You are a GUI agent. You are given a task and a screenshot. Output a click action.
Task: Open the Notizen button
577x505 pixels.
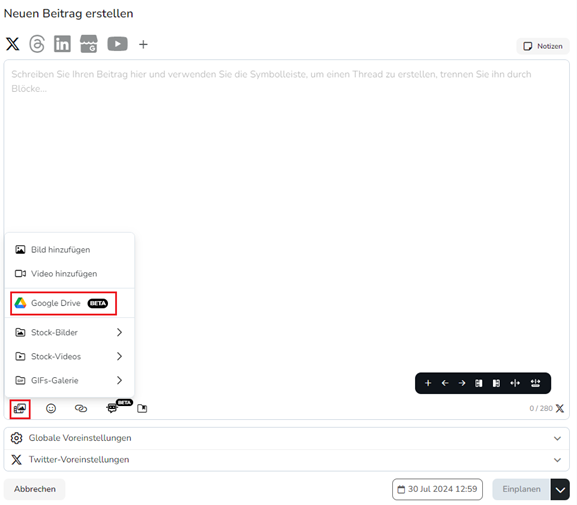point(543,46)
